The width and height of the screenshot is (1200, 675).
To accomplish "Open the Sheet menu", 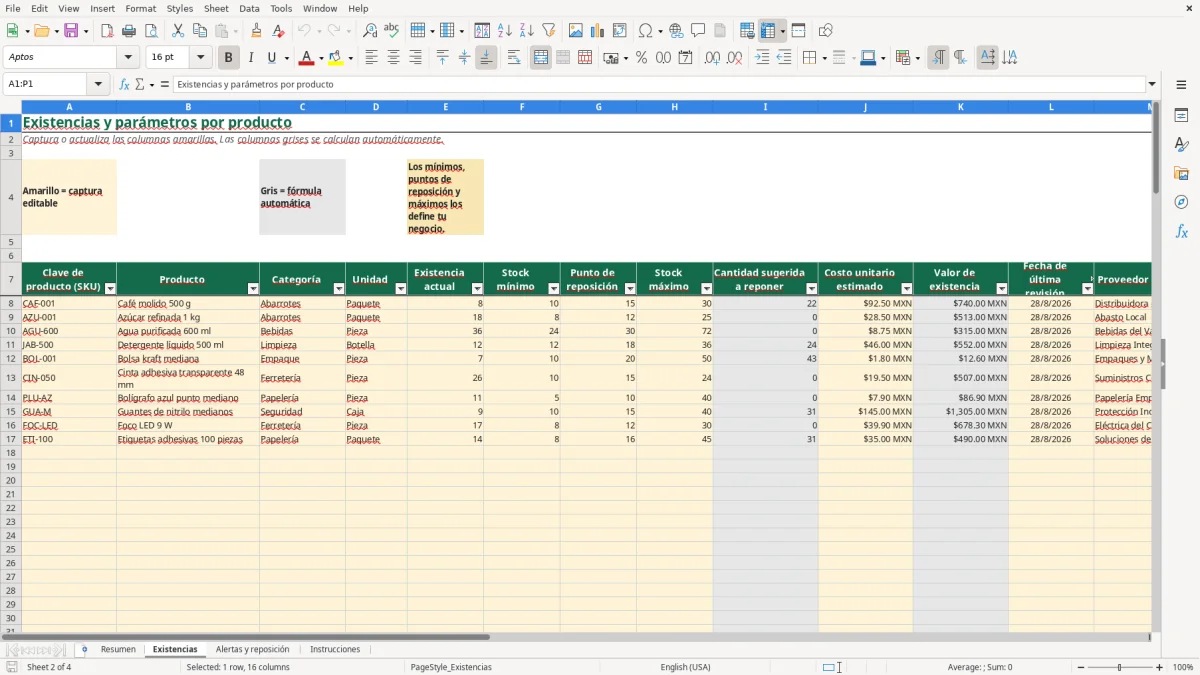I will tap(216, 8).
